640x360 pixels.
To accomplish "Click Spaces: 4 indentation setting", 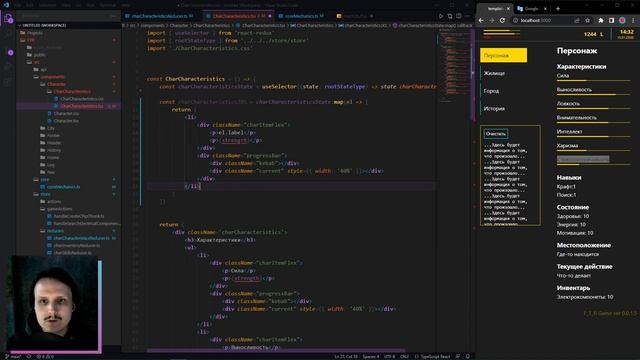I will pyautogui.click(x=371, y=356).
